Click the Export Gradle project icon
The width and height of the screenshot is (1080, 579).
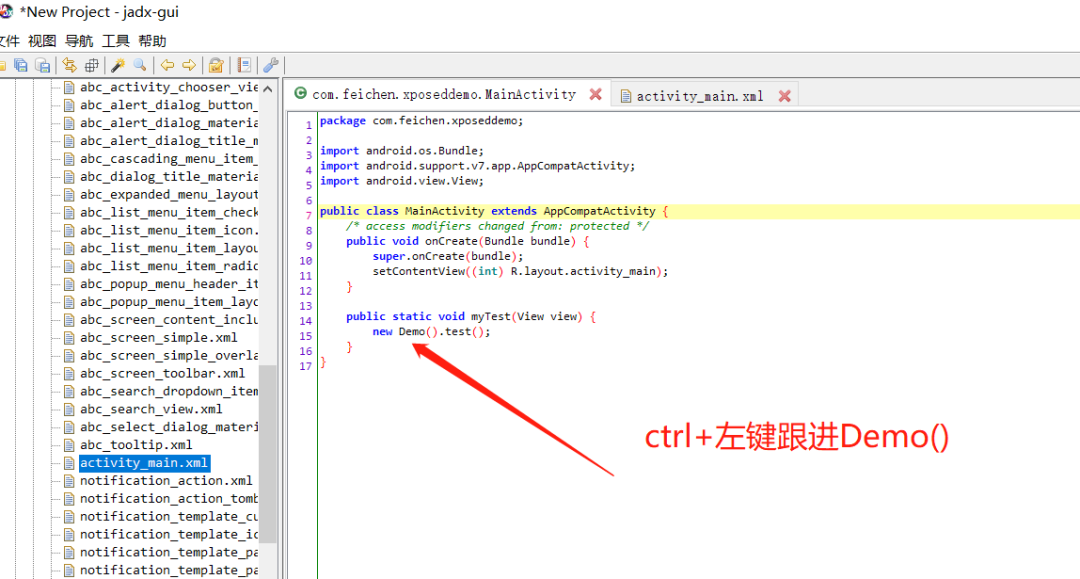tap(43, 65)
